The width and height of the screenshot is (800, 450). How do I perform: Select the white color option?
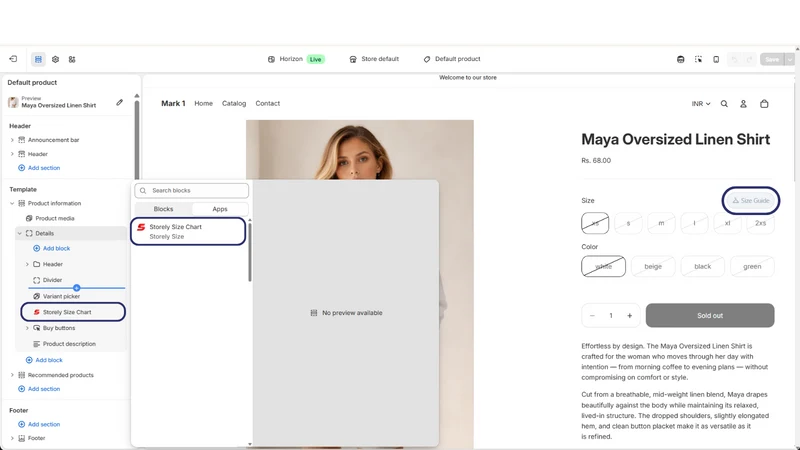pos(604,266)
